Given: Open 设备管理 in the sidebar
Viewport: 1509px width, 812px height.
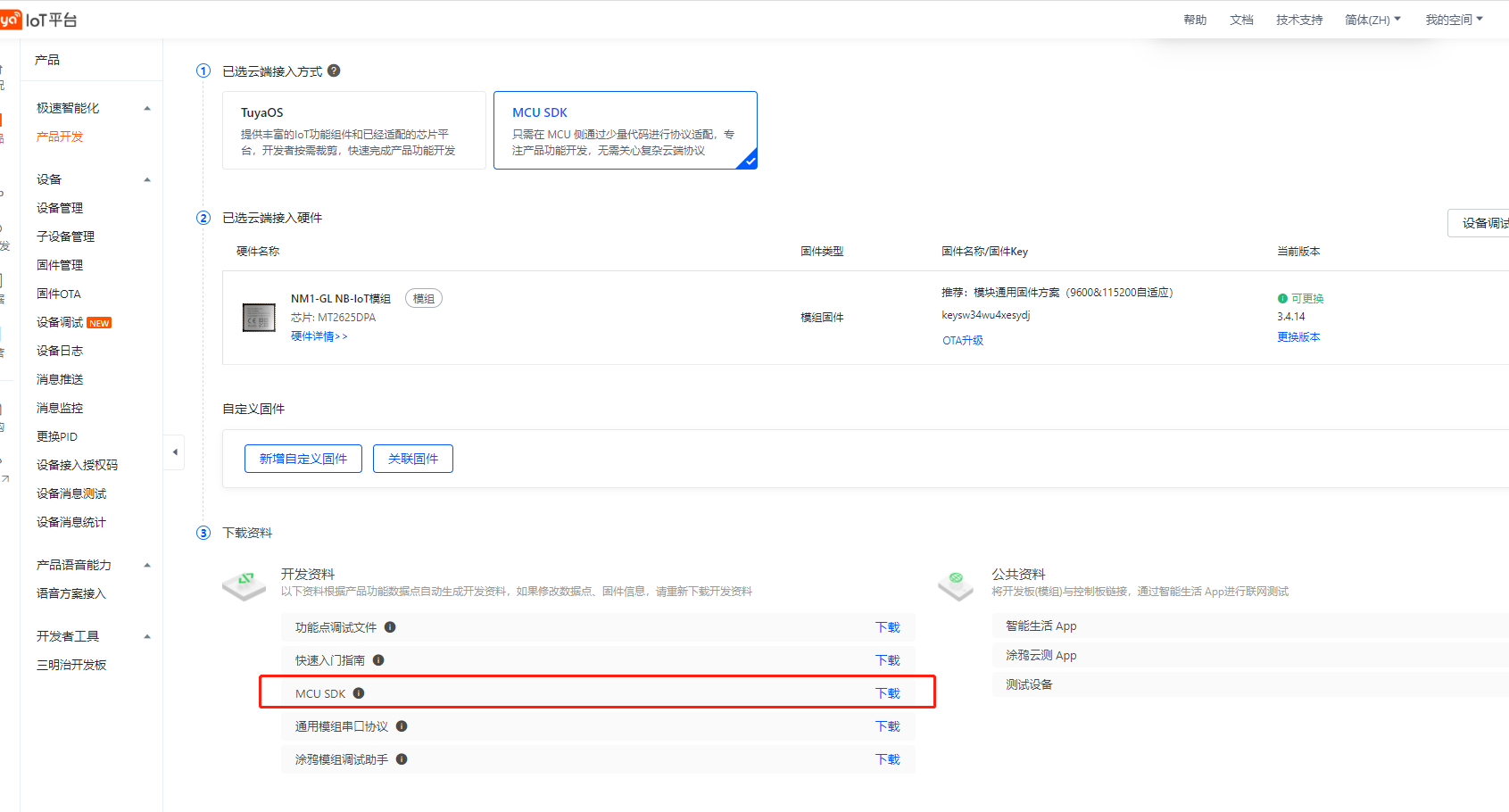Looking at the screenshot, I should [60, 208].
